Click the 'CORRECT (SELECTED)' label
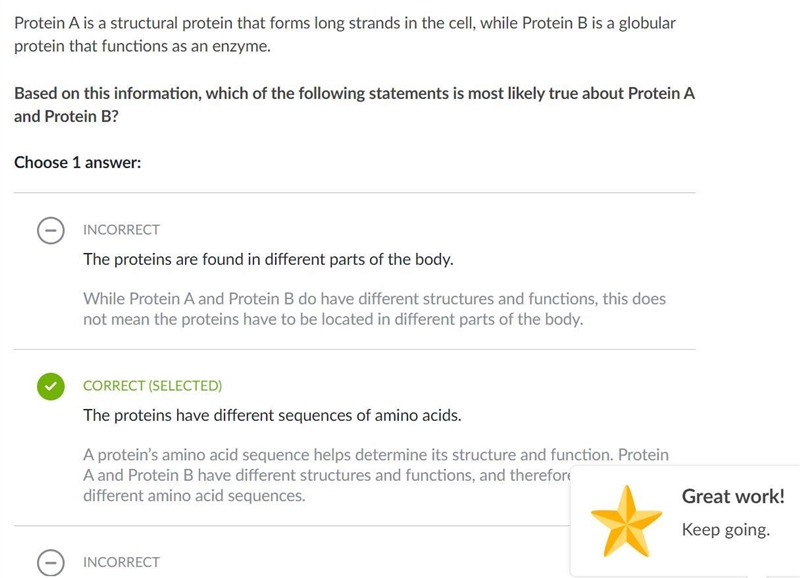800x578 pixels. pyautogui.click(x=153, y=386)
